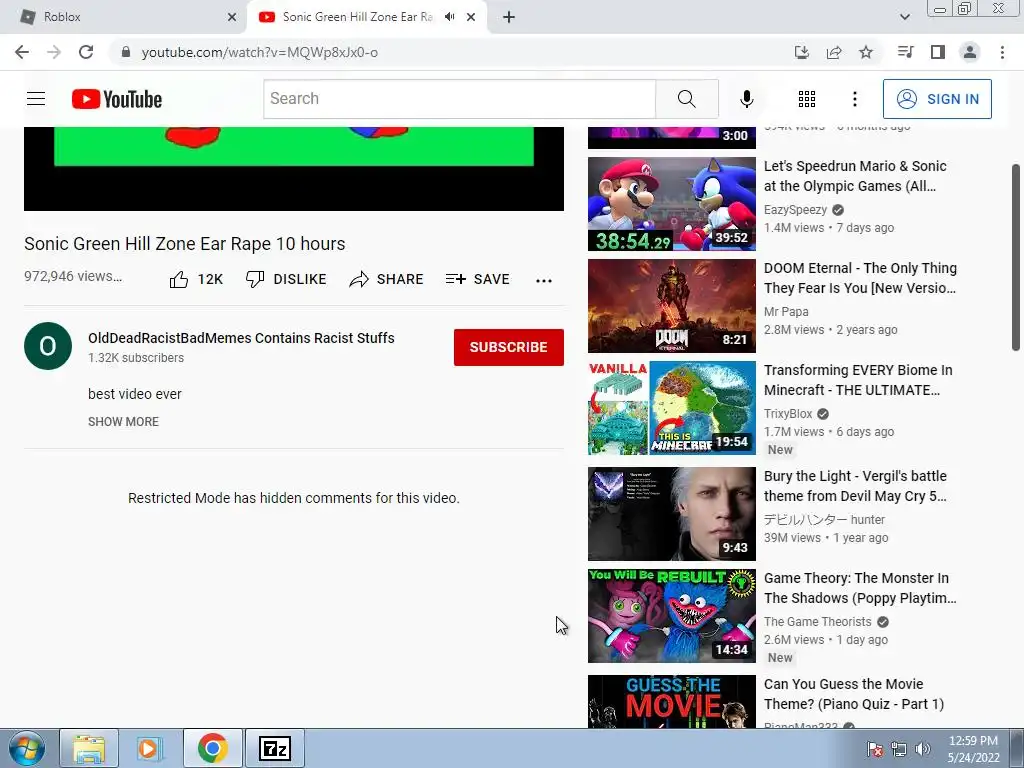Focus the YouTube search field

(x=460, y=99)
